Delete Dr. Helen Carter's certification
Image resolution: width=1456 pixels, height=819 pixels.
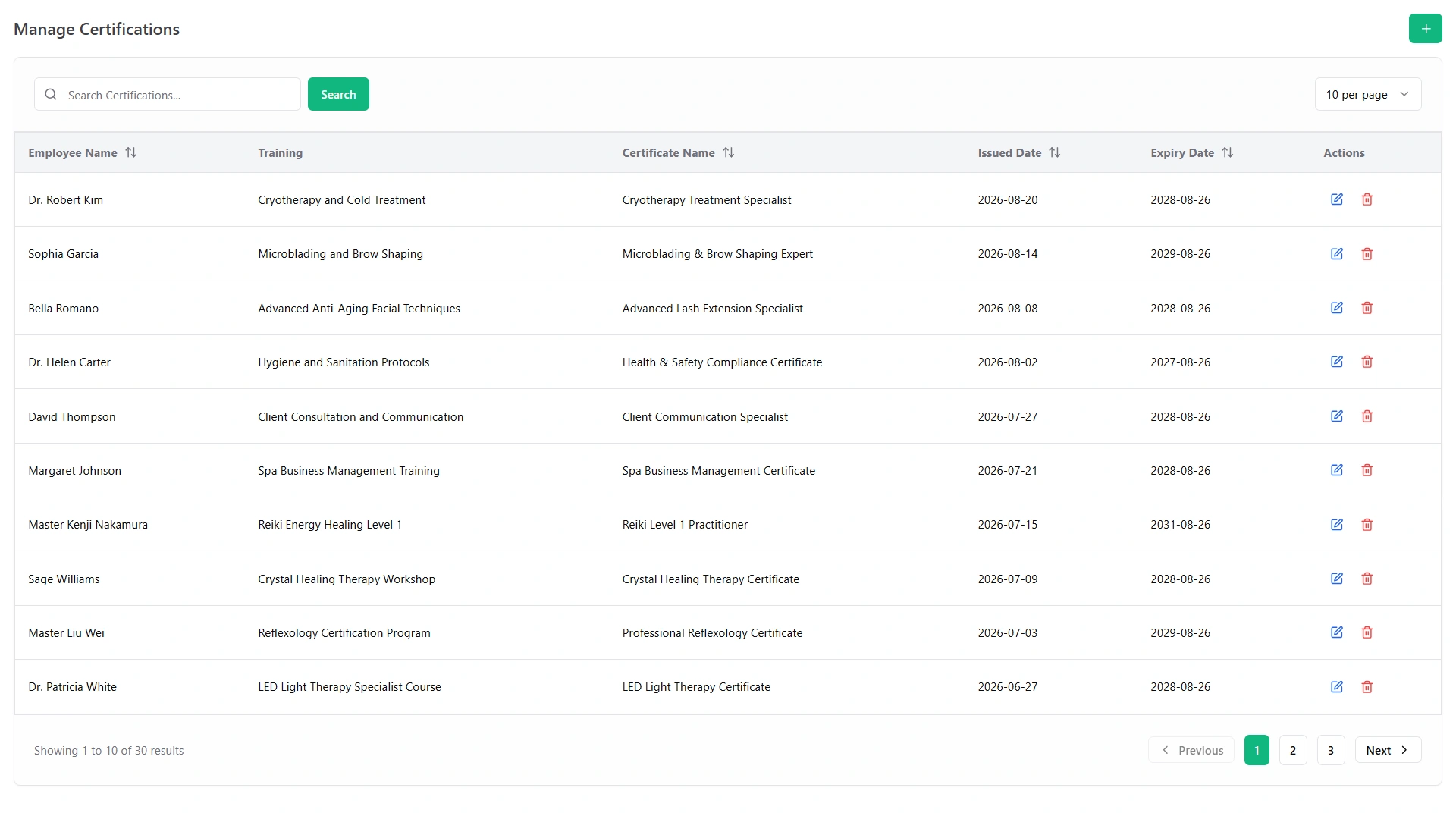click(1367, 362)
